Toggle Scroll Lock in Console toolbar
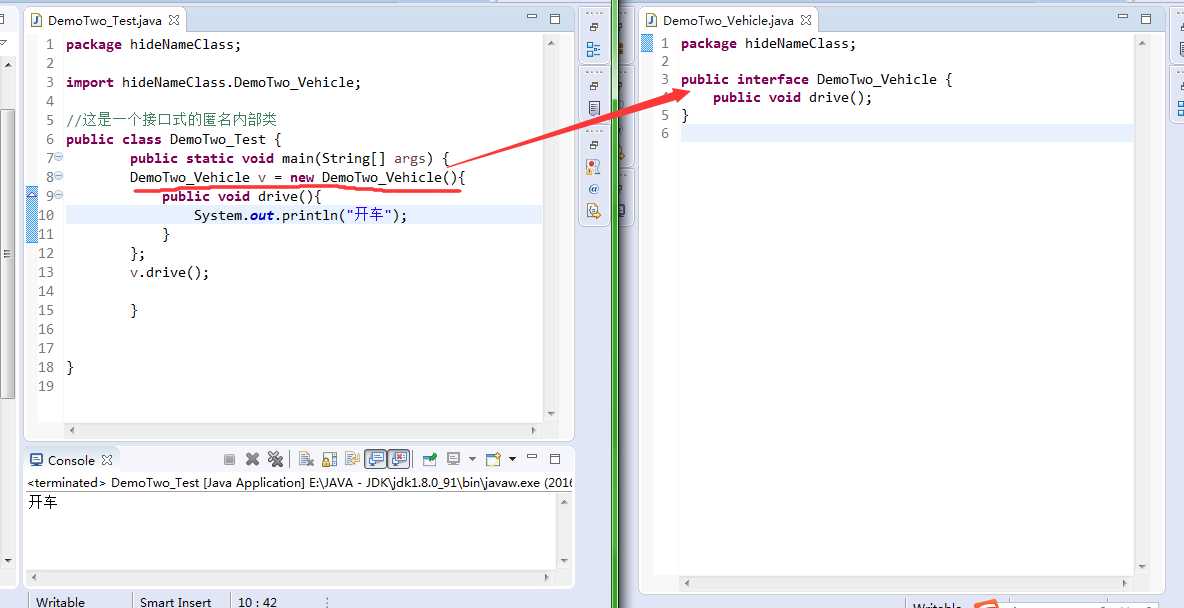The width and height of the screenshot is (1184, 608). pyautogui.click(x=330, y=459)
